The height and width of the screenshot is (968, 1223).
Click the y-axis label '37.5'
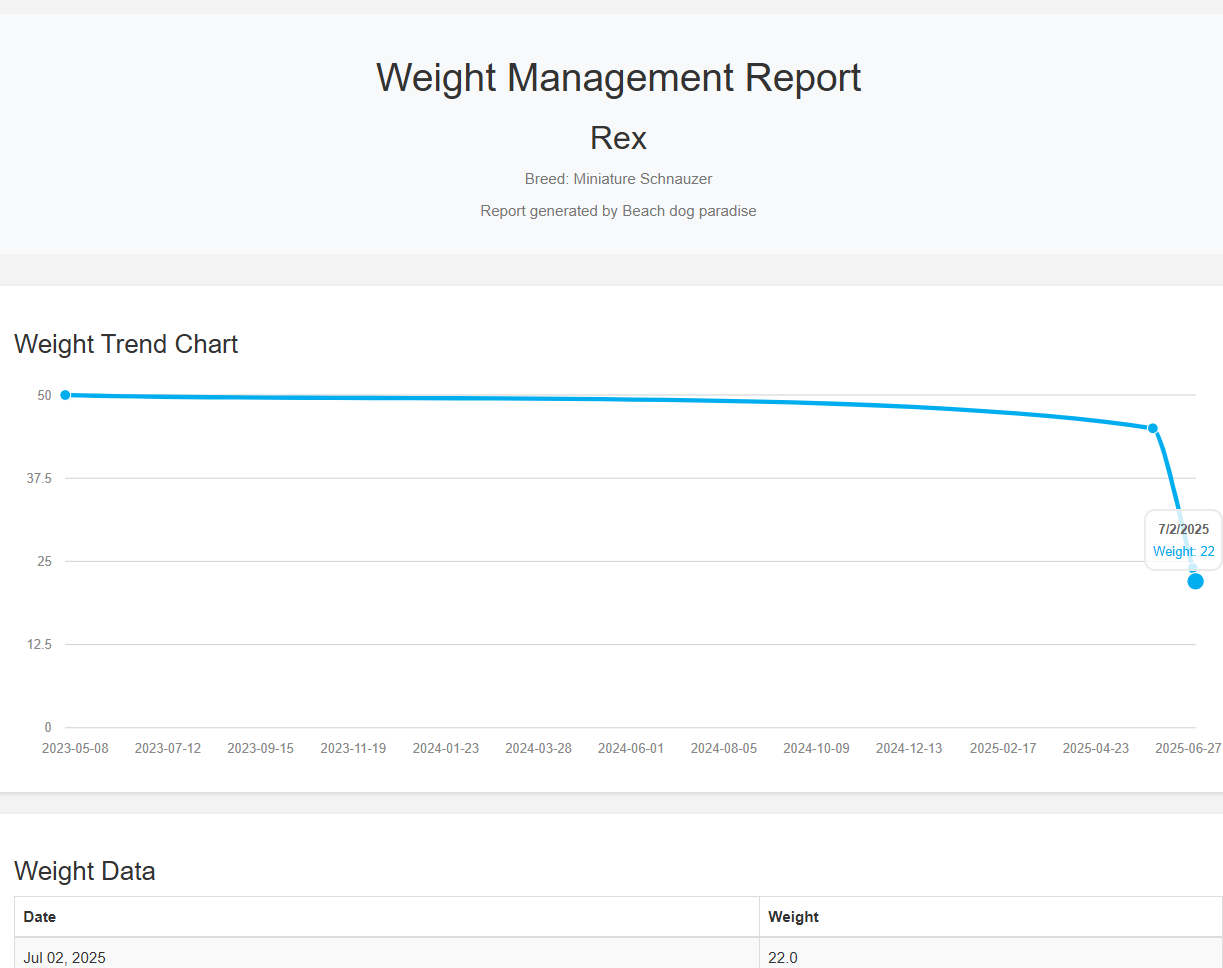(x=39, y=478)
